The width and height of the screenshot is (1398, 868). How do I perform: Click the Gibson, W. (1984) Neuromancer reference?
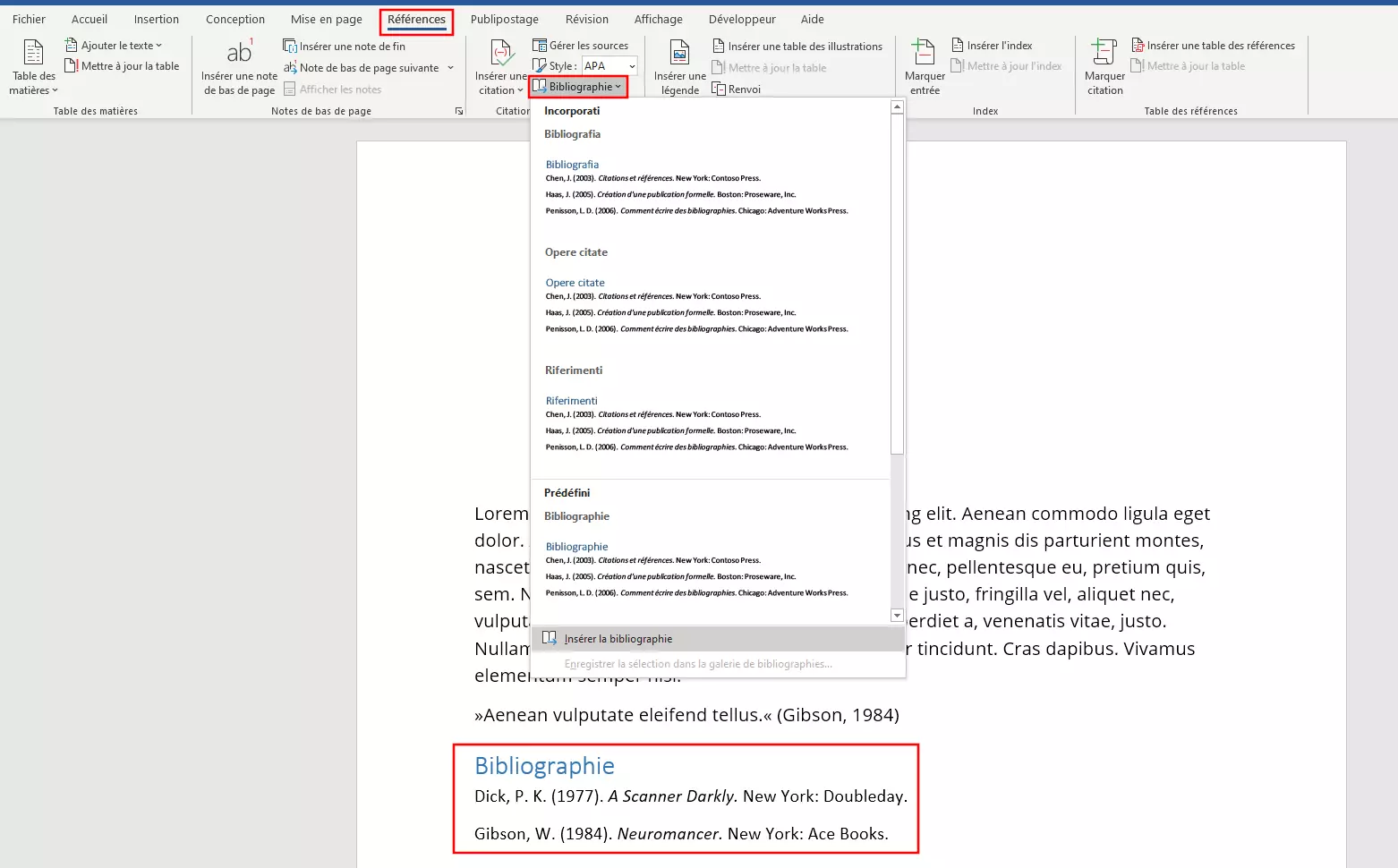tap(681, 834)
